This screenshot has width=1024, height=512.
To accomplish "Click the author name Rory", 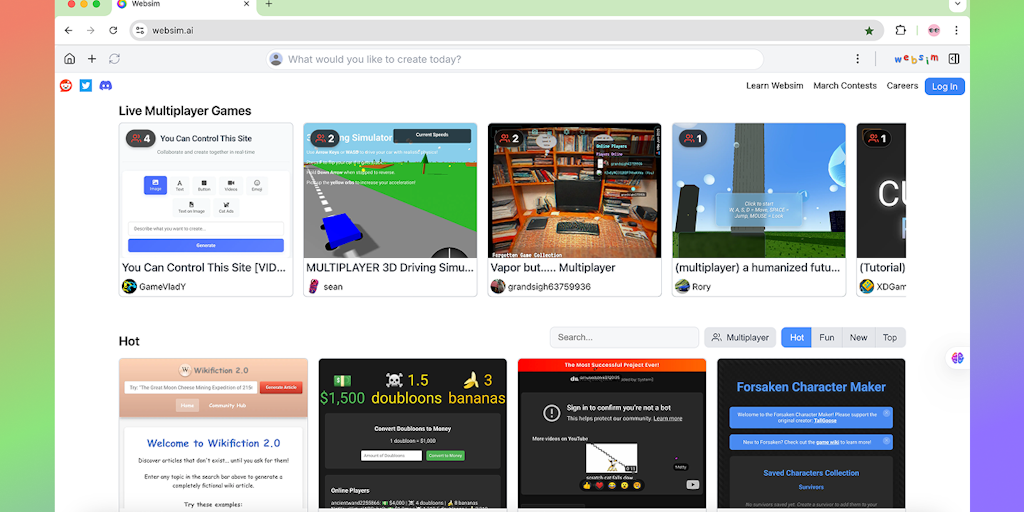I will coord(701,287).
